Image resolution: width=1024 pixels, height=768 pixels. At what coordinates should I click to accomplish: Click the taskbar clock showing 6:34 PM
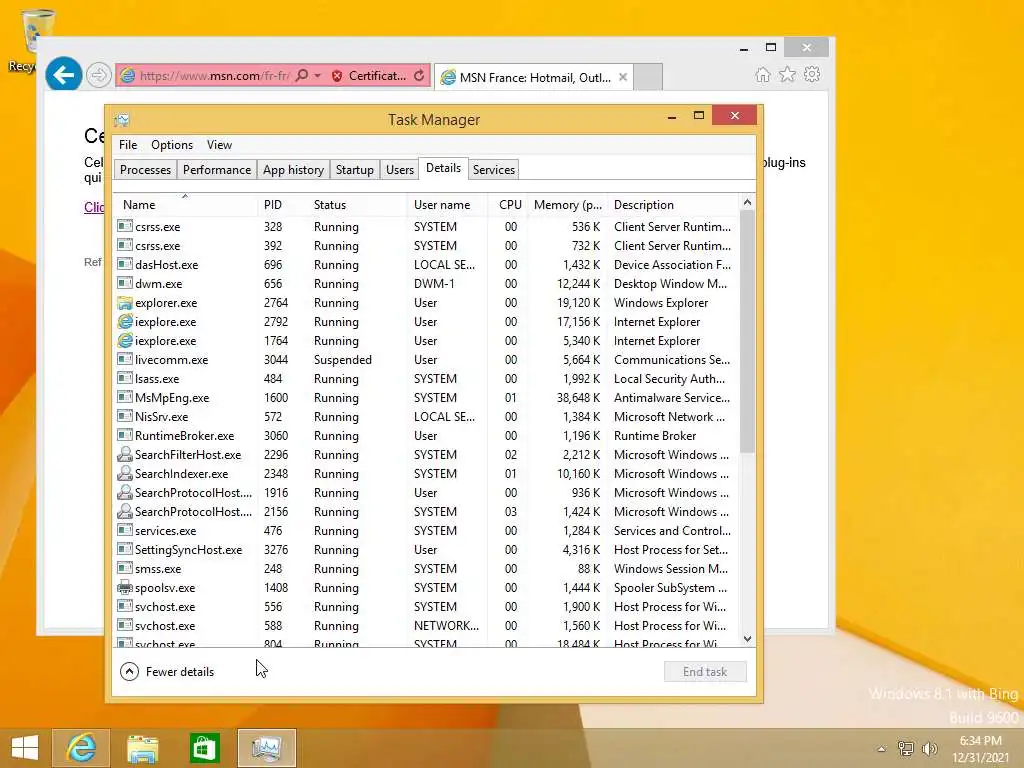click(x=980, y=748)
